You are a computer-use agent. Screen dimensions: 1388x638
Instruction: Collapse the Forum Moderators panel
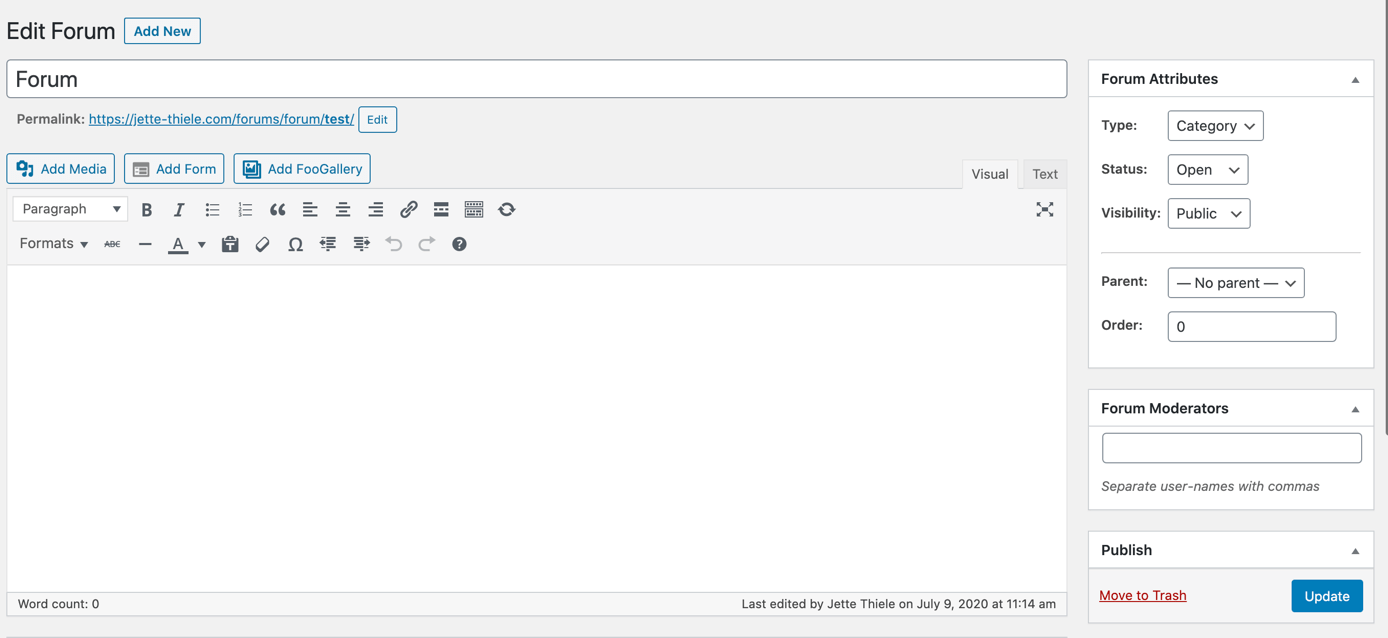(1356, 409)
